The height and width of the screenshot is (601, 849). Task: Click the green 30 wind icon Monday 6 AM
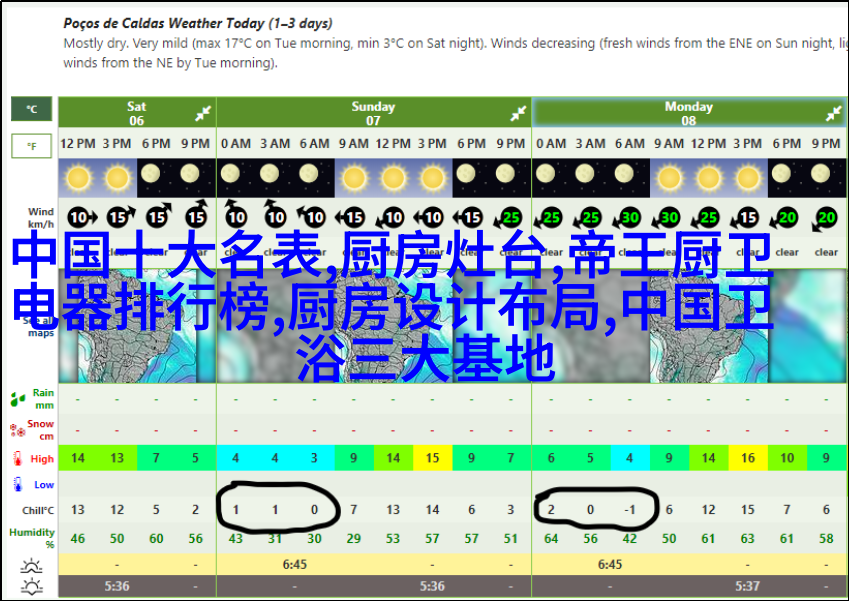(x=627, y=218)
